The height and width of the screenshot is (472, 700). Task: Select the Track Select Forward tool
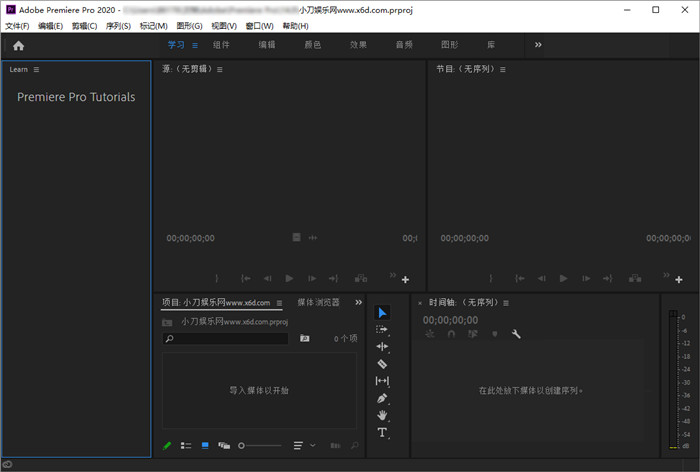coord(382,330)
